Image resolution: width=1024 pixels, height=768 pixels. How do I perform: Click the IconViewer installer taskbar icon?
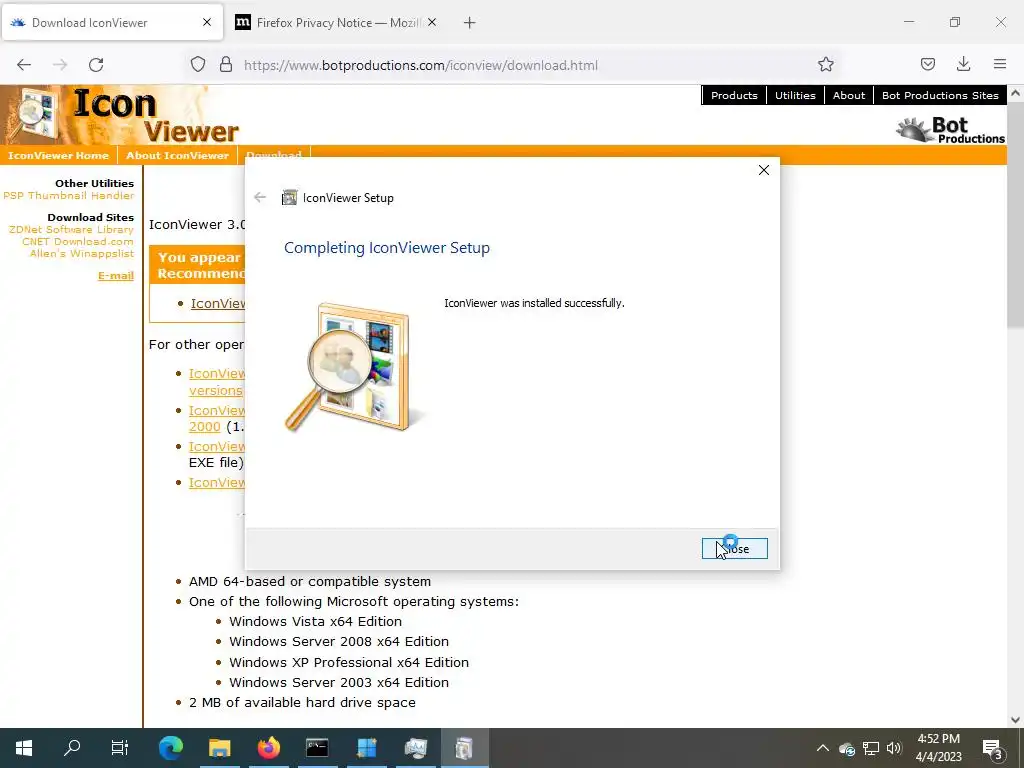click(x=464, y=748)
